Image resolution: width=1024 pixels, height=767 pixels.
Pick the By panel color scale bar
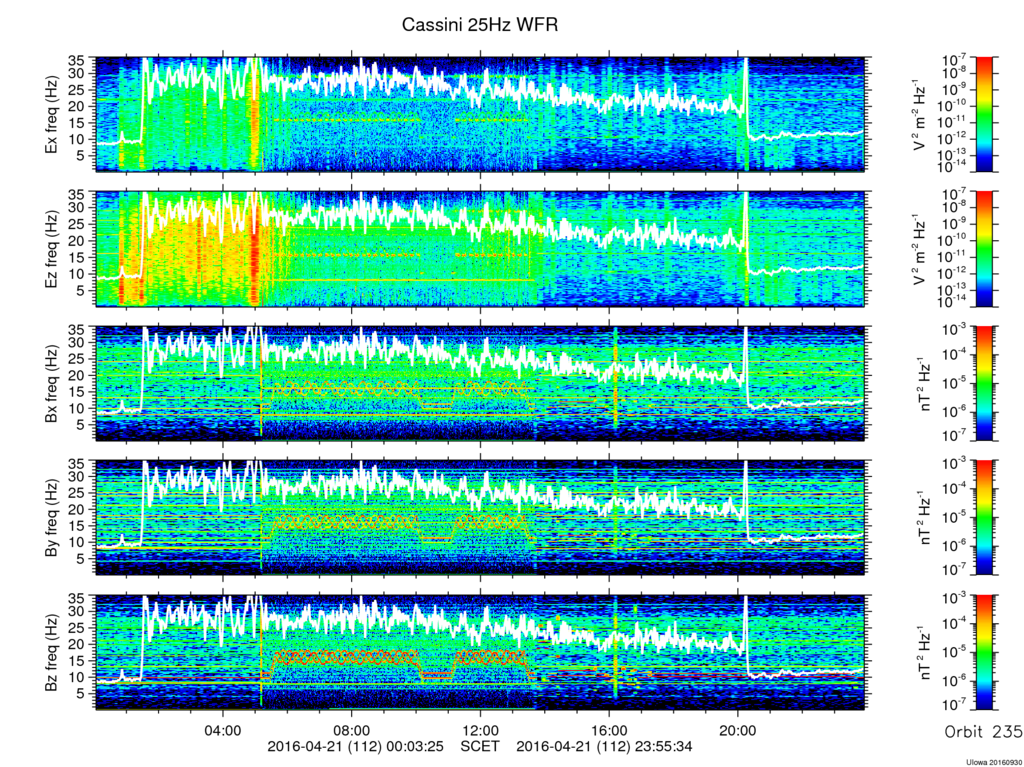click(x=984, y=517)
